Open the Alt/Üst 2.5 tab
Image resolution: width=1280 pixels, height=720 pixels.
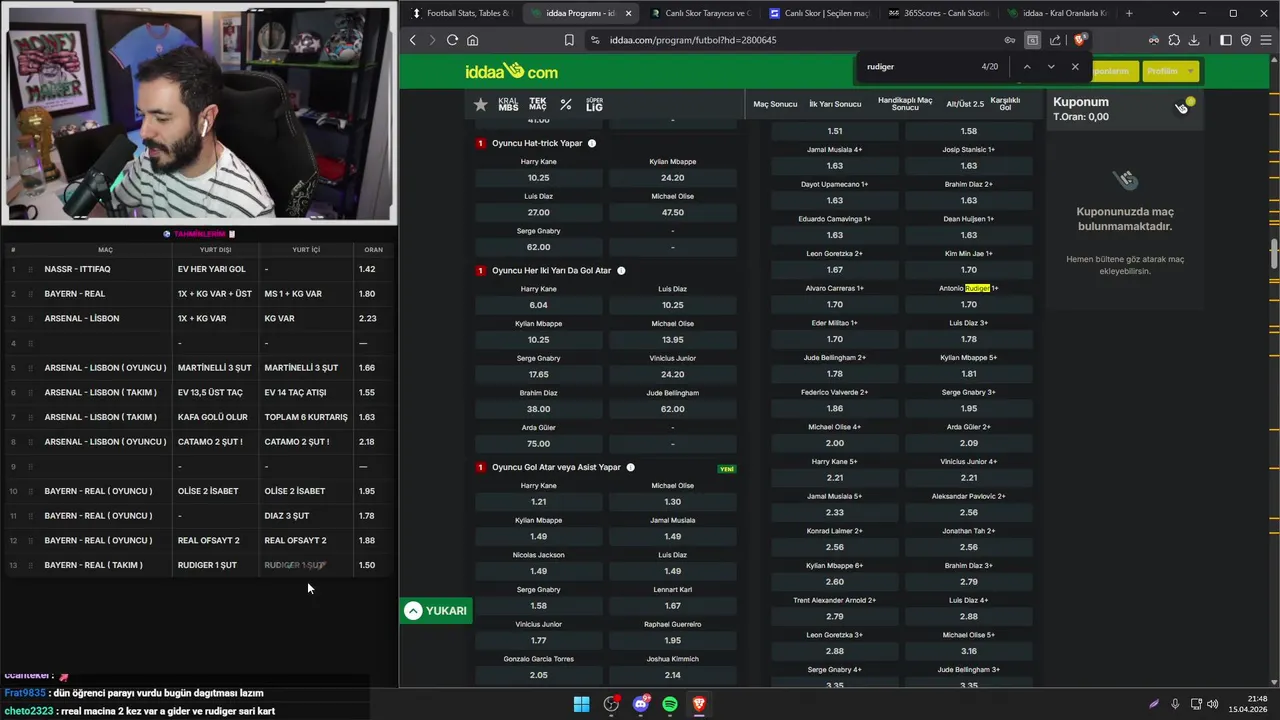click(965, 104)
